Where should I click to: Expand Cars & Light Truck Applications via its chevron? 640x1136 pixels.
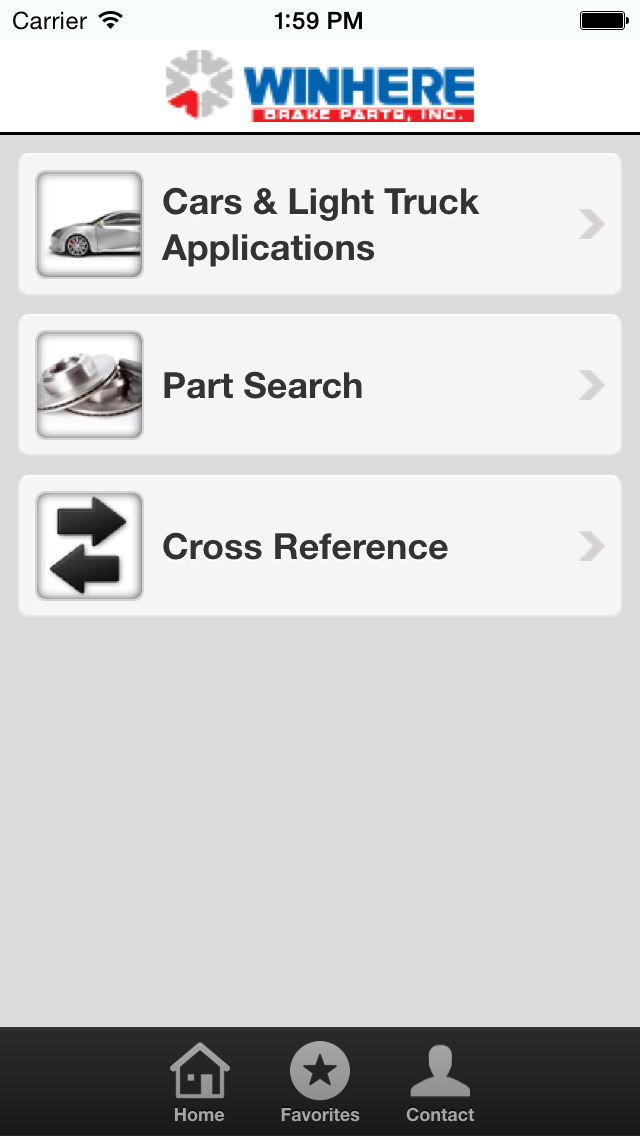pyautogui.click(x=592, y=223)
